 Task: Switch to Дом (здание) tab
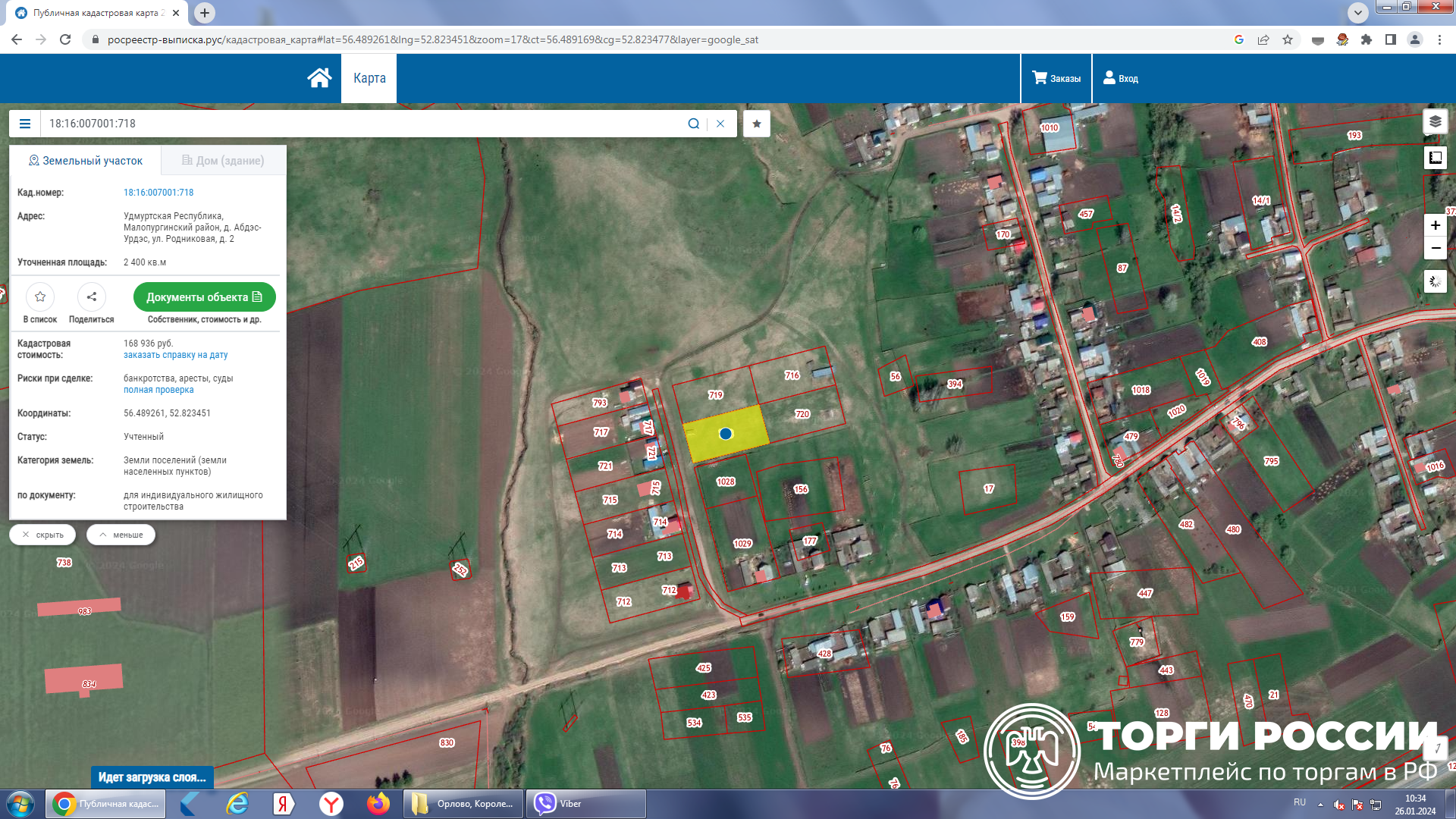tap(223, 161)
